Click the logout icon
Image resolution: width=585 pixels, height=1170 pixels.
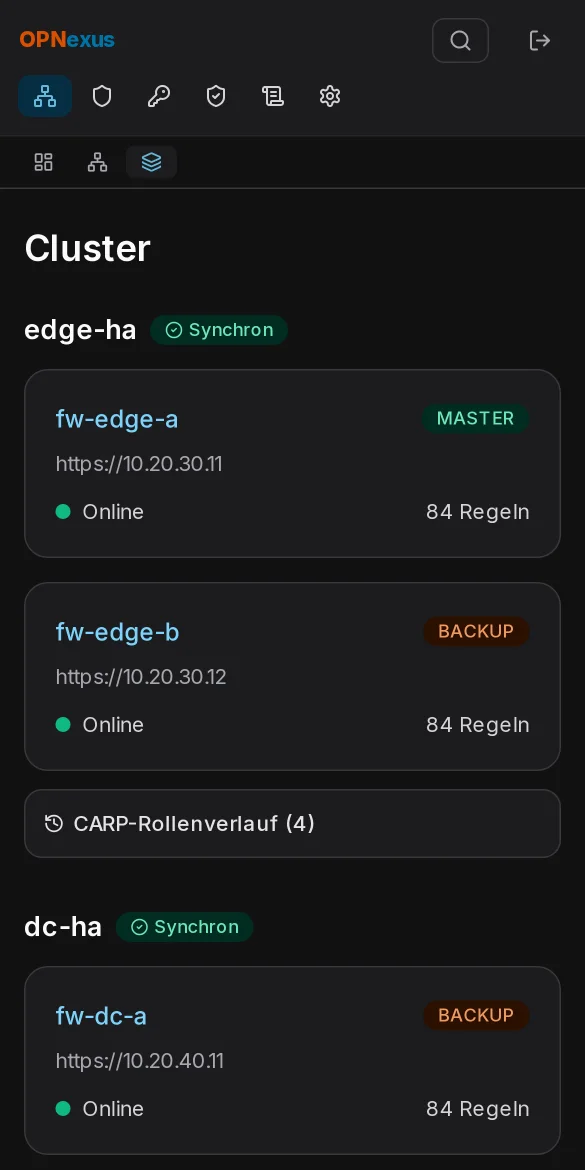pos(539,40)
